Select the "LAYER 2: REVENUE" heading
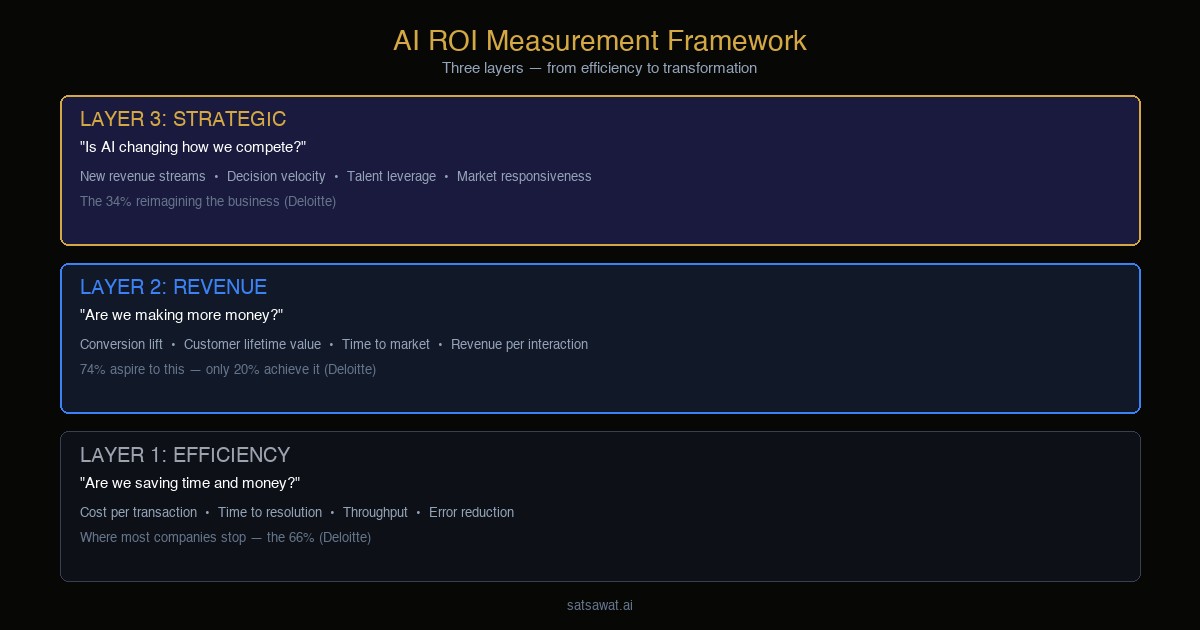The width and height of the screenshot is (1200, 630). click(173, 287)
